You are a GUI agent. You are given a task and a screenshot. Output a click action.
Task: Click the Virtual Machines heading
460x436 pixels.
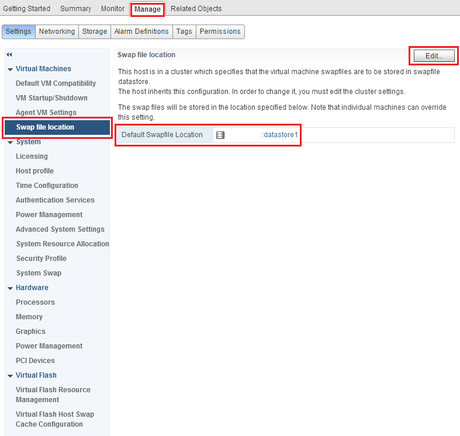click(x=43, y=69)
